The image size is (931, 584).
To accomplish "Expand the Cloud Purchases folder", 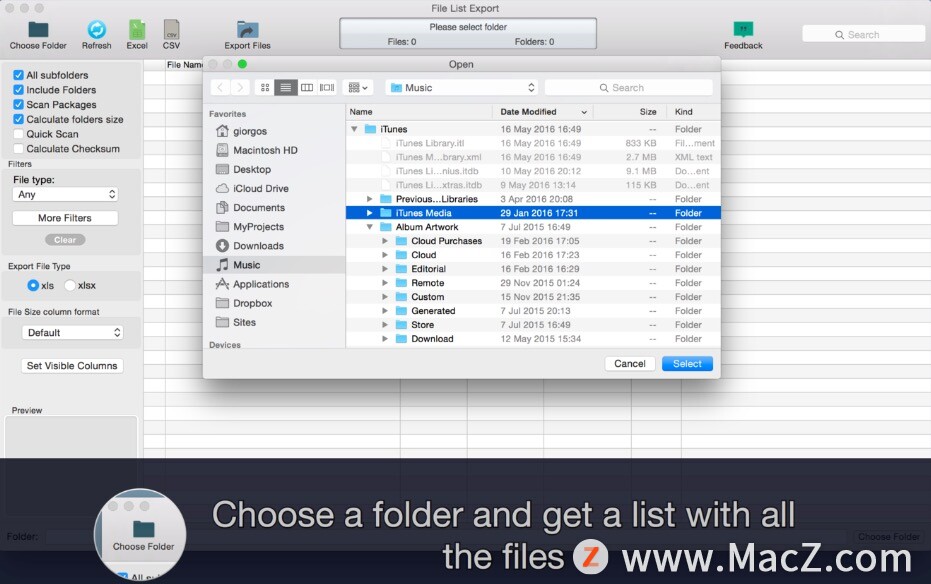I will point(385,241).
